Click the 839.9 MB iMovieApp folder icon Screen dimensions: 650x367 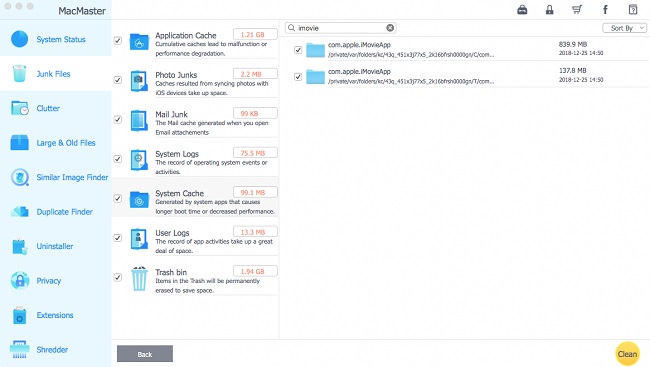[x=315, y=50]
